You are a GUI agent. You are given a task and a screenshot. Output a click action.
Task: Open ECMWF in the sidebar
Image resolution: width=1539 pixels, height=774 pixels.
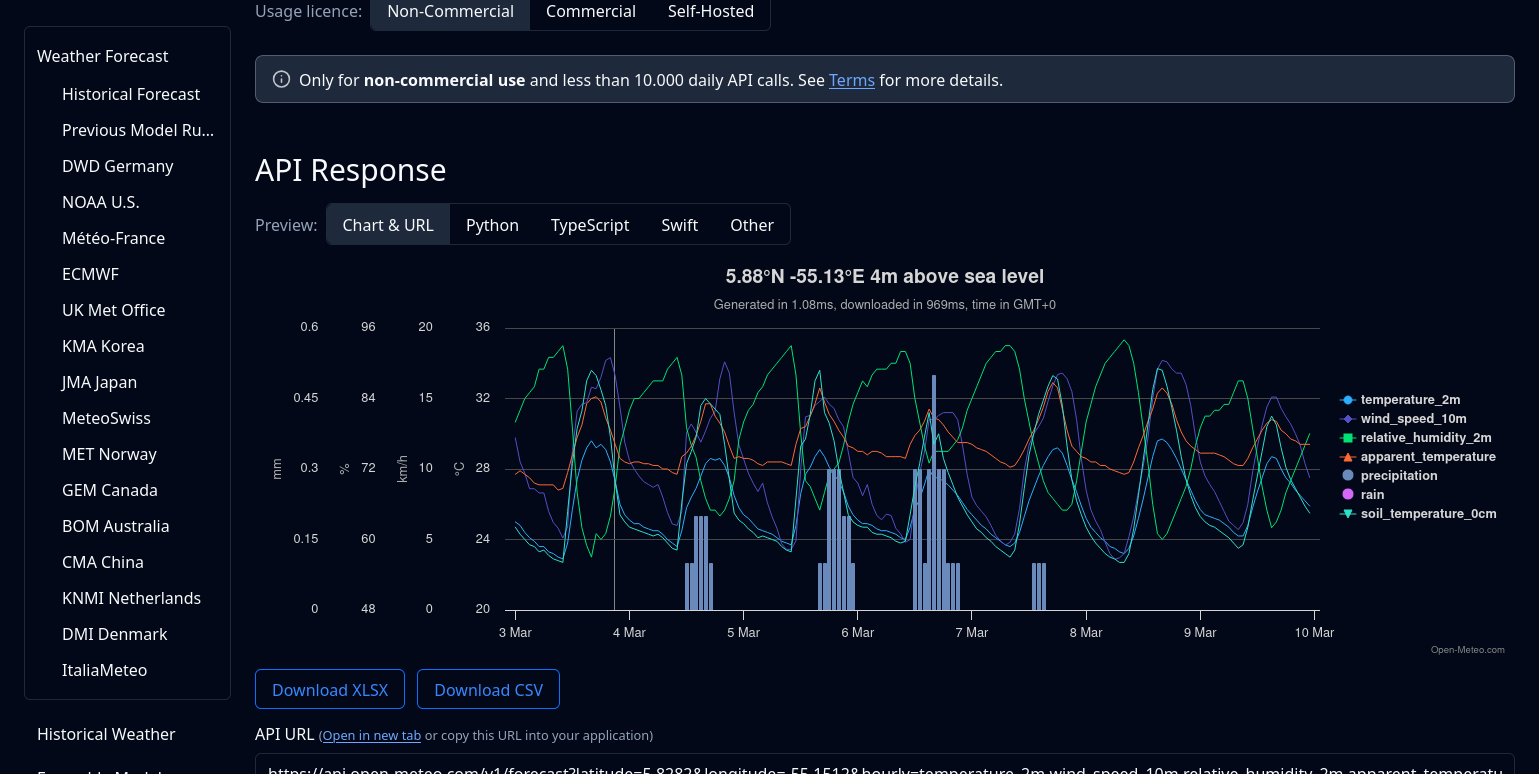pyautogui.click(x=90, y=274)
